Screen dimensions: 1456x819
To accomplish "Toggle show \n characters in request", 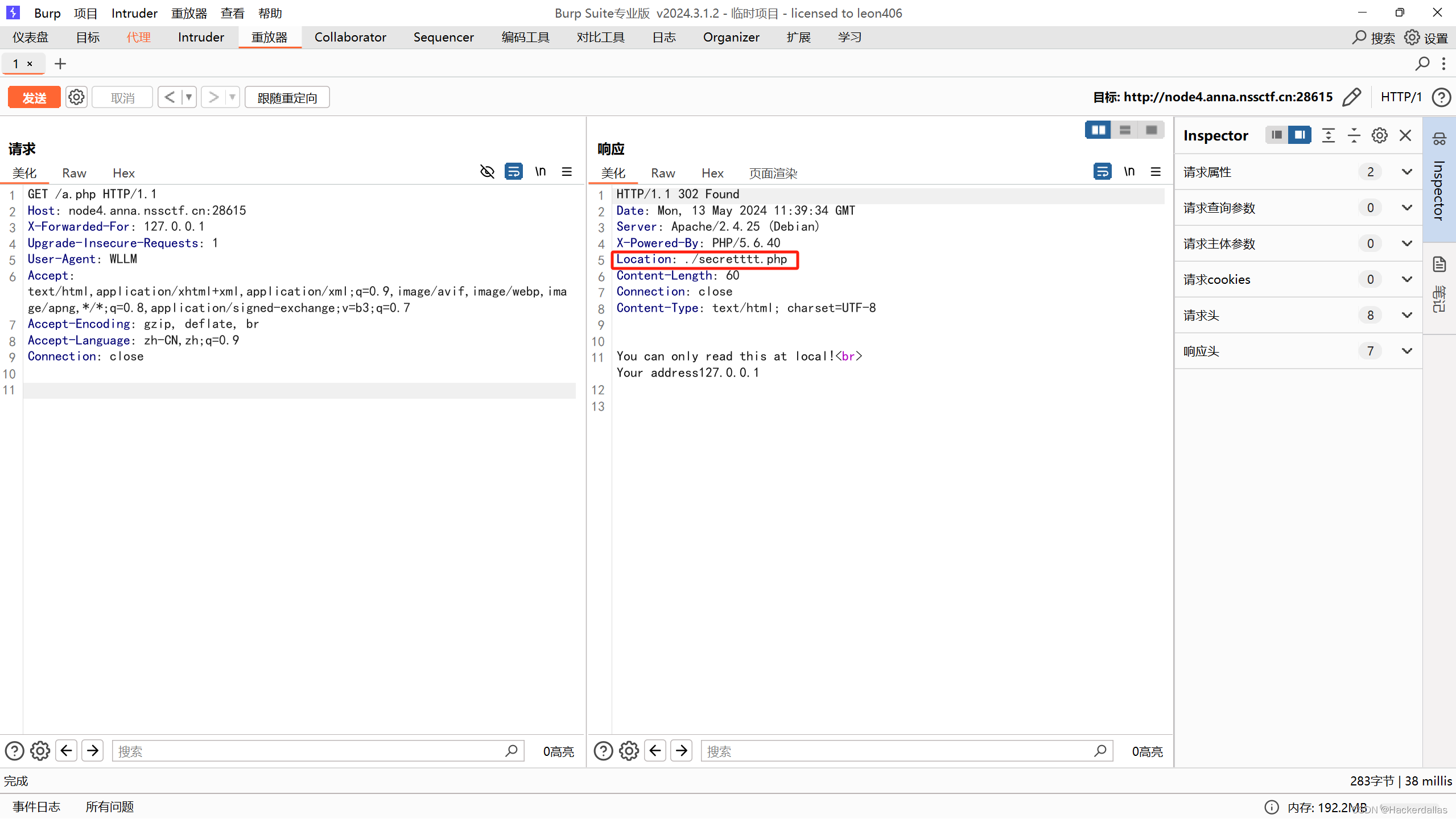I will 540,172.
